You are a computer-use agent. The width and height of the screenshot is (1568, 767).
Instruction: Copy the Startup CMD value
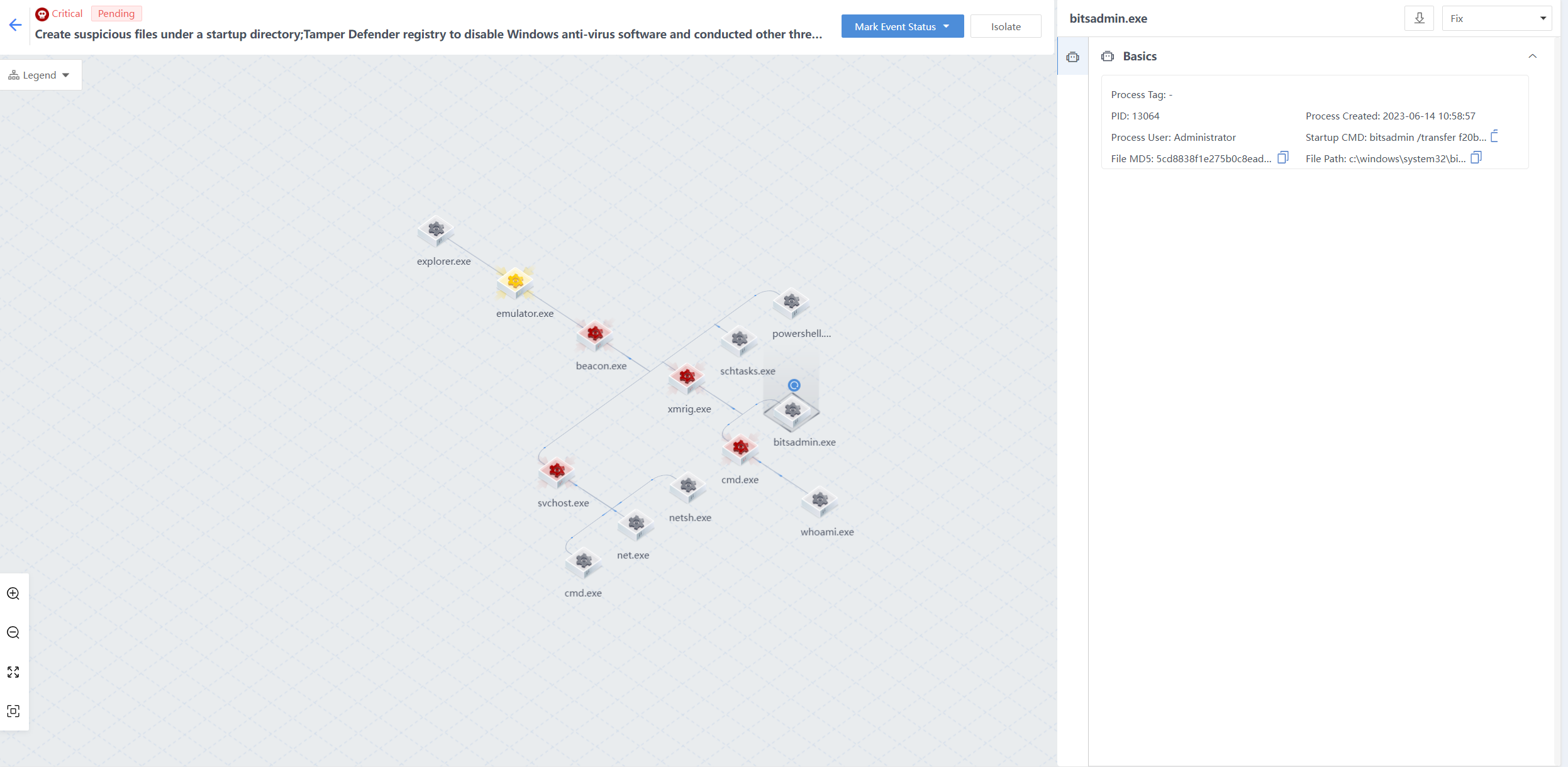1495,136
